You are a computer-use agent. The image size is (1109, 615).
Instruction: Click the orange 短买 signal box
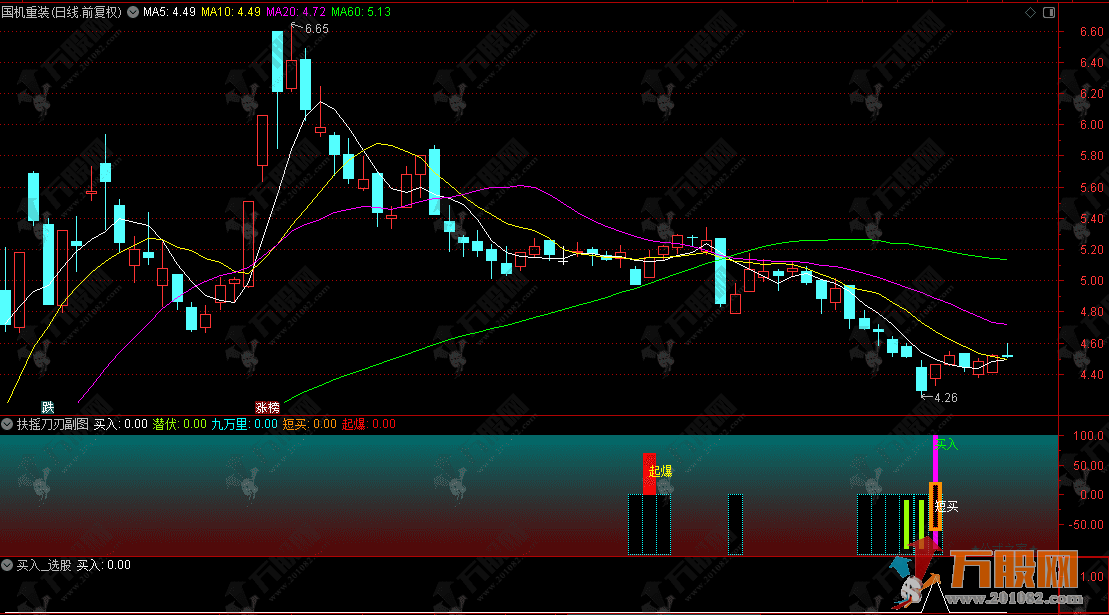coord(935,506)
